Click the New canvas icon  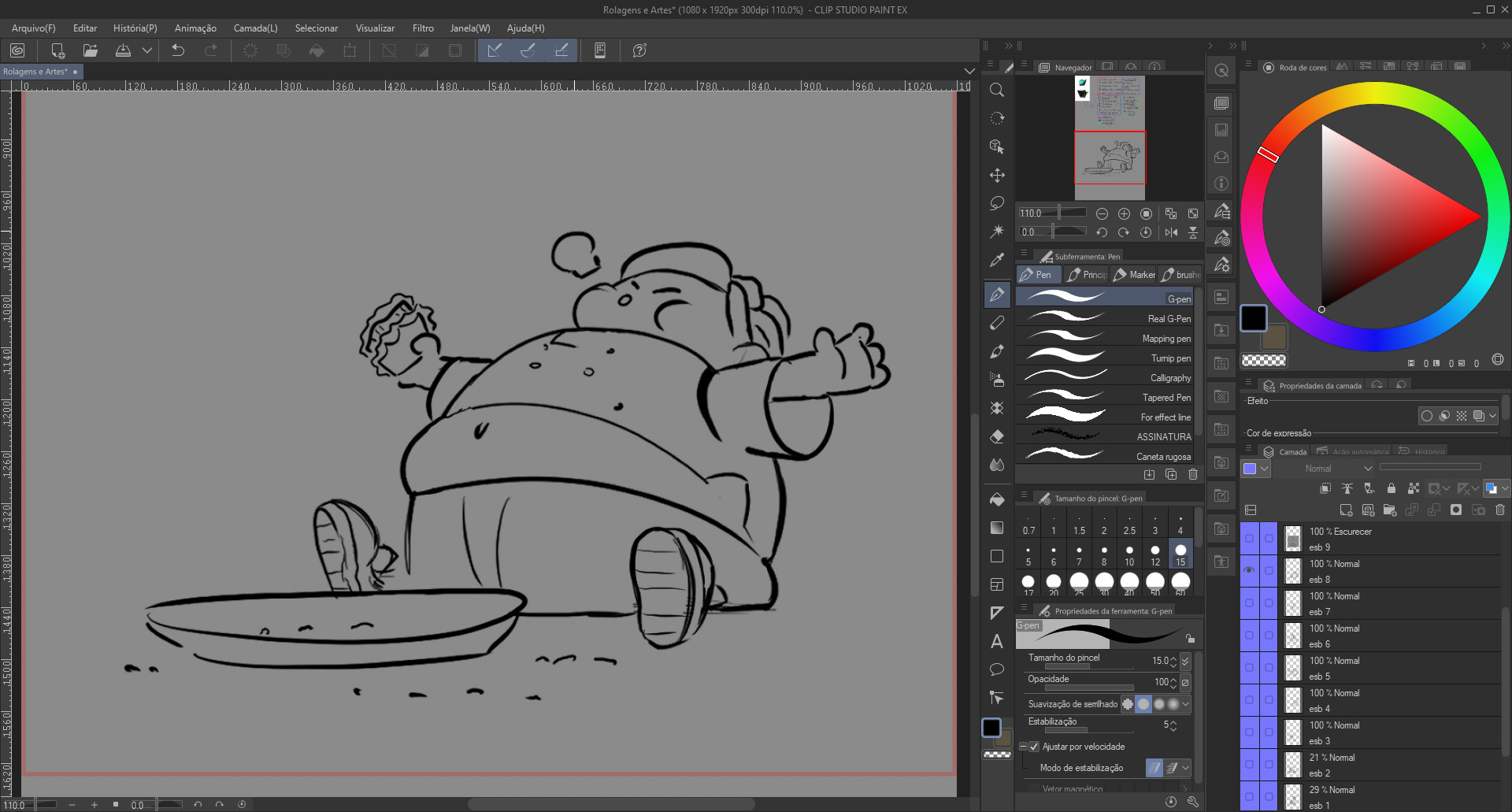pos(57,50)
